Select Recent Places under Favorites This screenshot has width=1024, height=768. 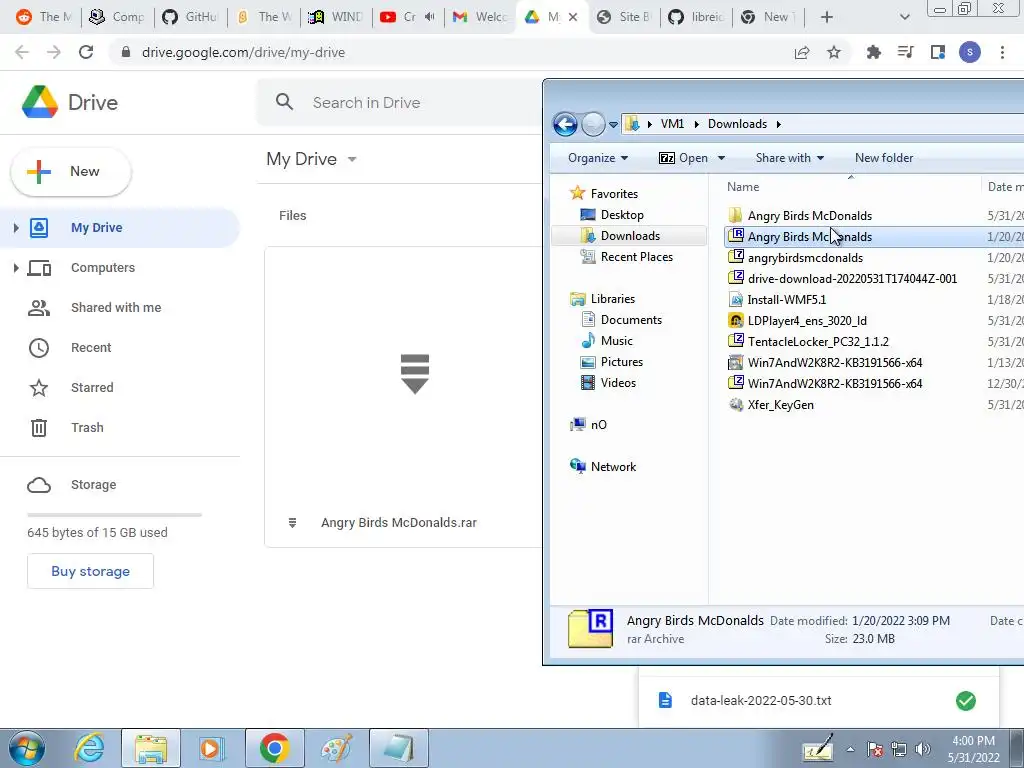[636, 257]
